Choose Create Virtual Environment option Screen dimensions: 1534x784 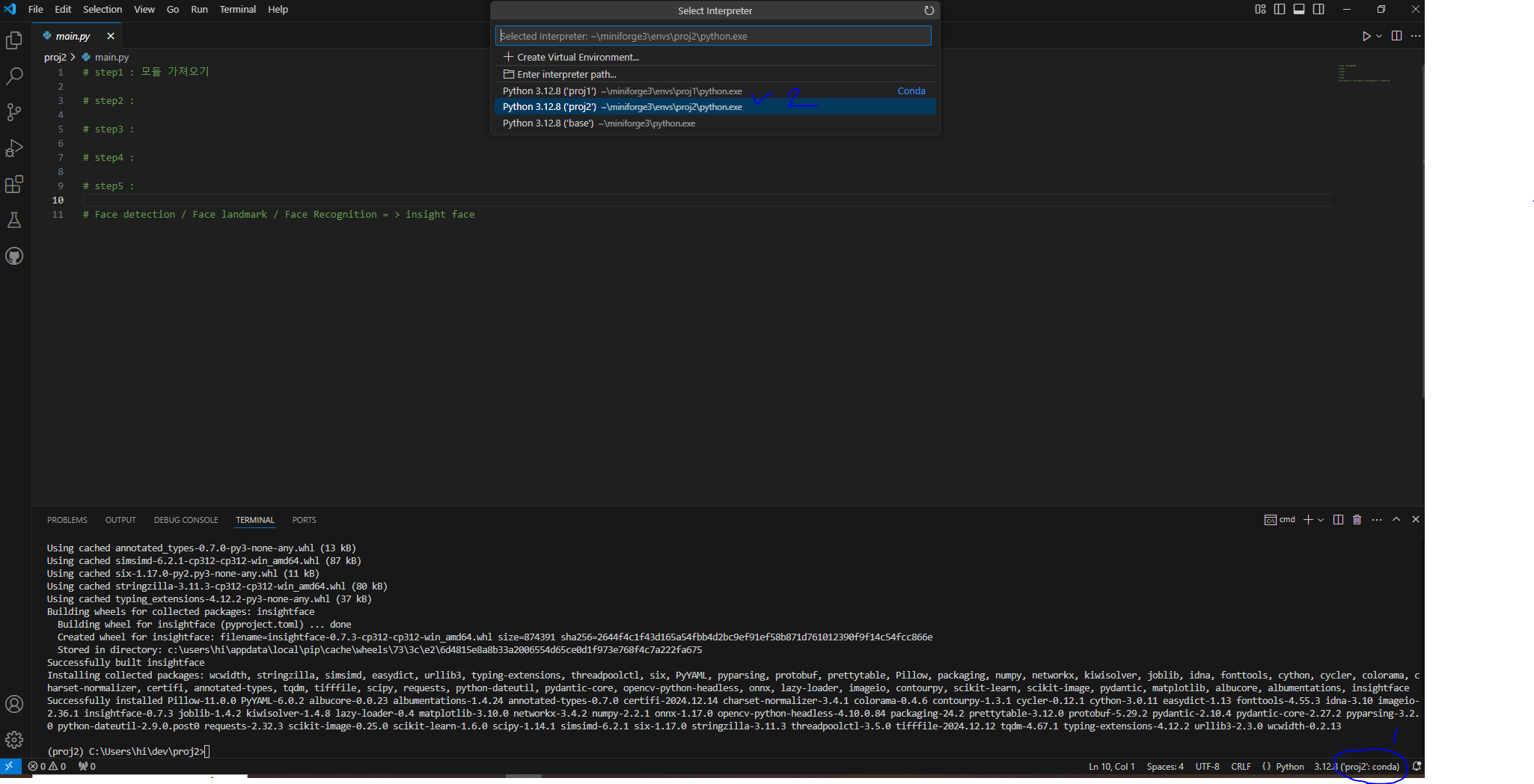point(715,57)
